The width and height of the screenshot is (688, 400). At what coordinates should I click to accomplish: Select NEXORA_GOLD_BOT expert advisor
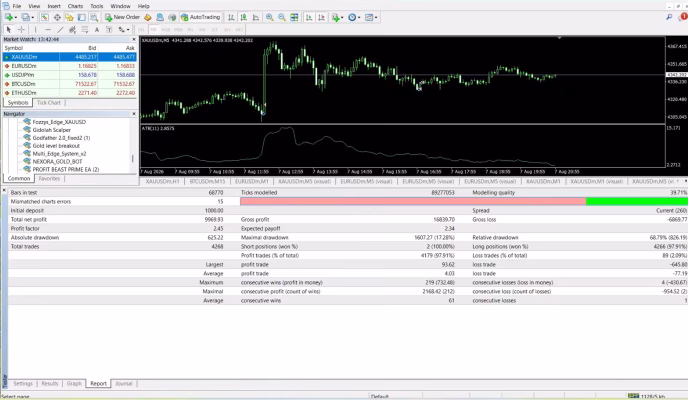[x=57, y=161]
